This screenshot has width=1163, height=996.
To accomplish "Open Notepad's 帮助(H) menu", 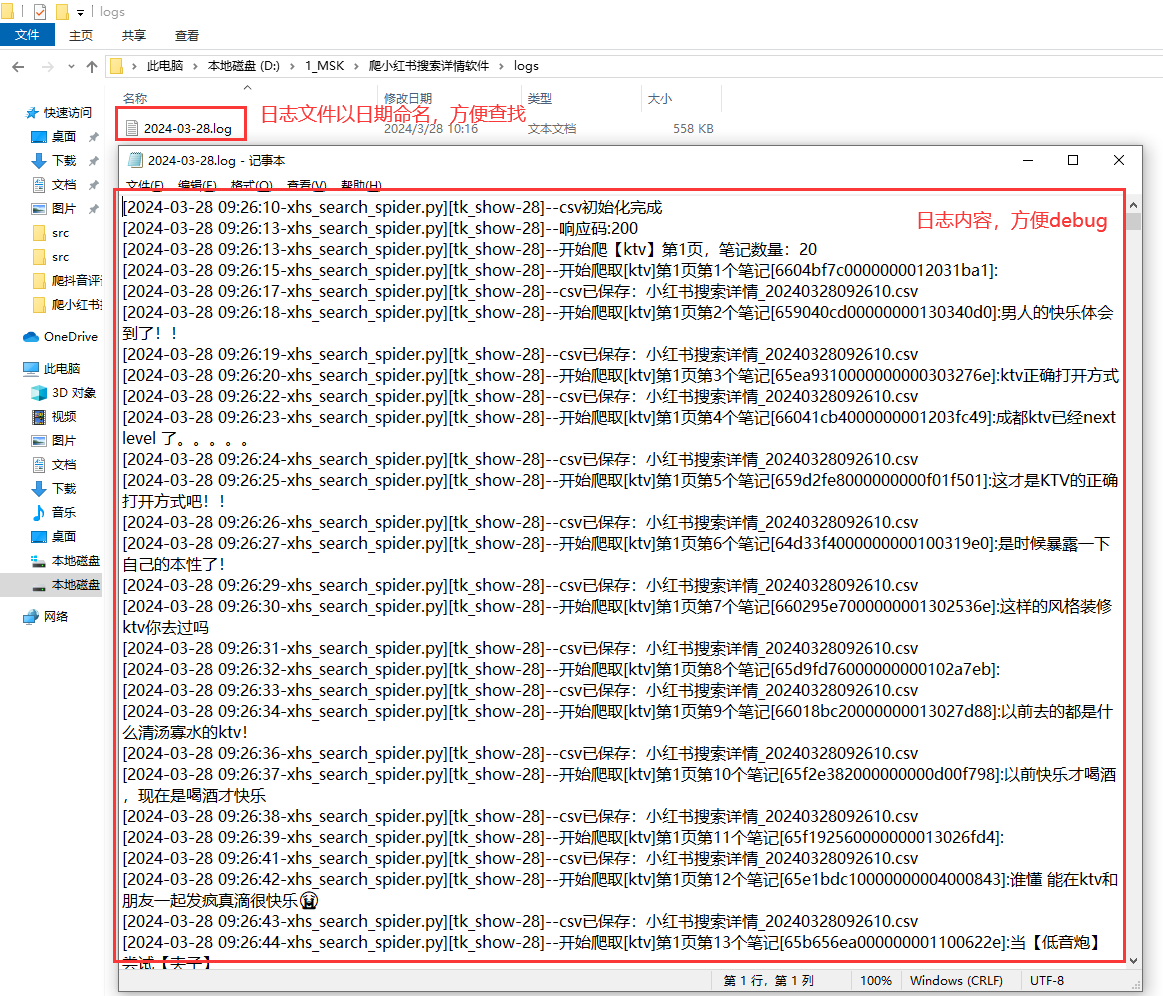I will pyautogui.click(x=361, y=185).
